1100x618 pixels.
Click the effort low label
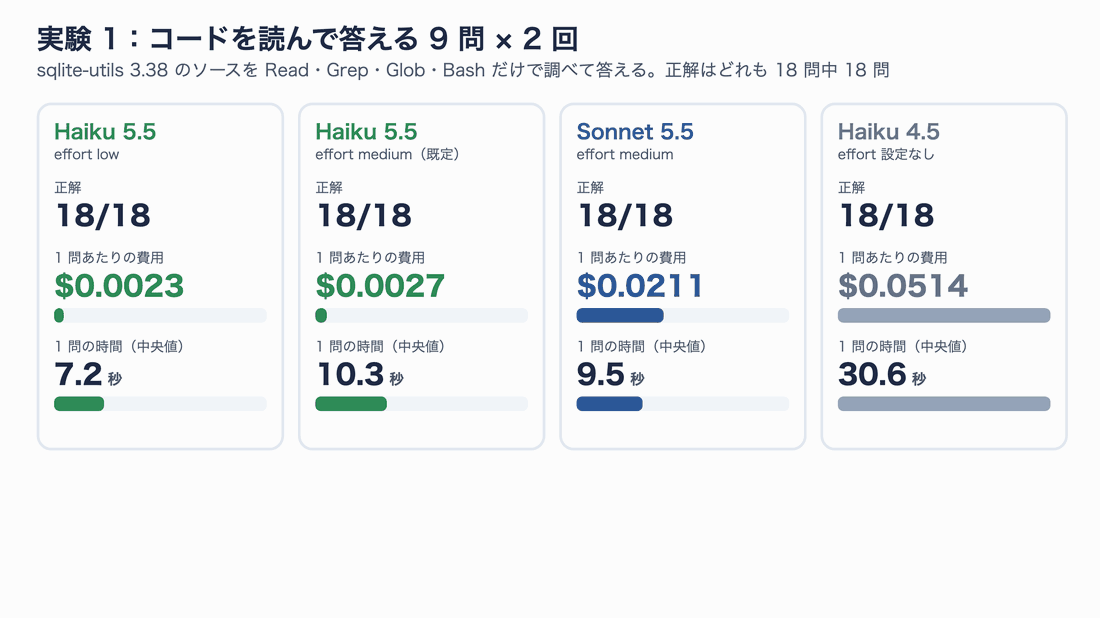point(86,154)
